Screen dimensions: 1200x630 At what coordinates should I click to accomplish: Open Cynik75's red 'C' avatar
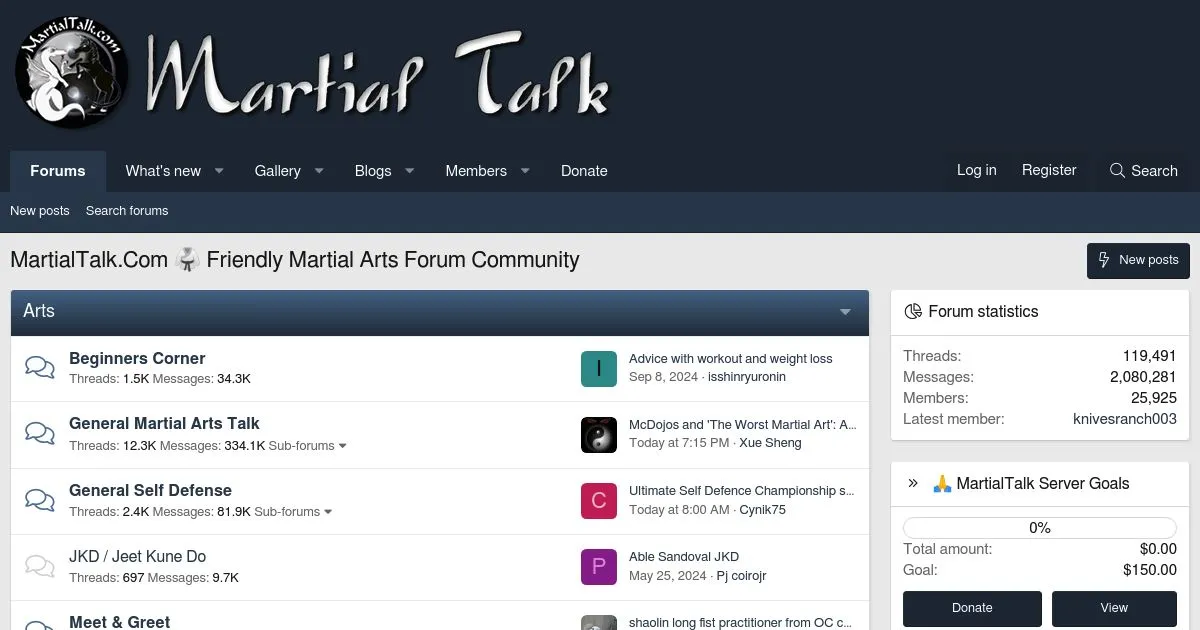tap(599, 500)
